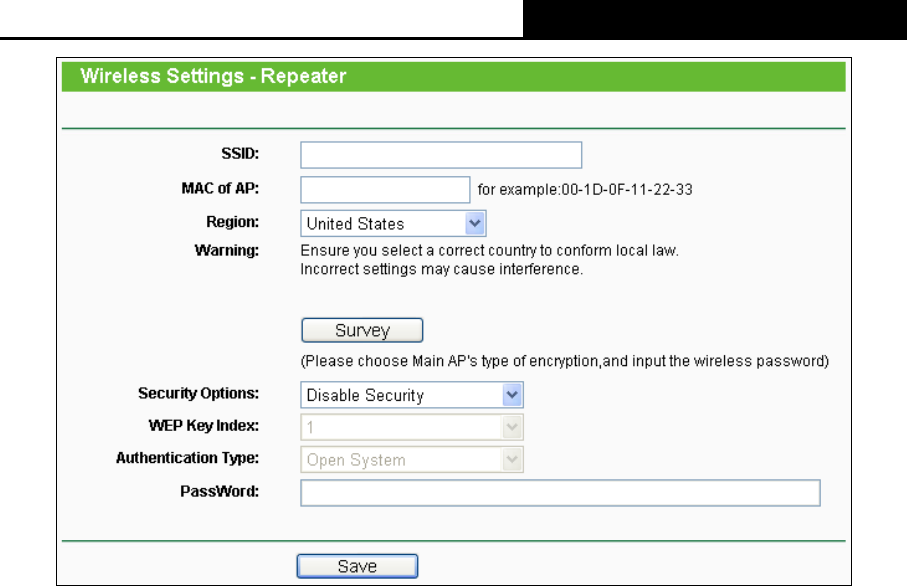Viewport: 907px width, 586px height.
Task: Click the Region label
Action: click(233, 222)
